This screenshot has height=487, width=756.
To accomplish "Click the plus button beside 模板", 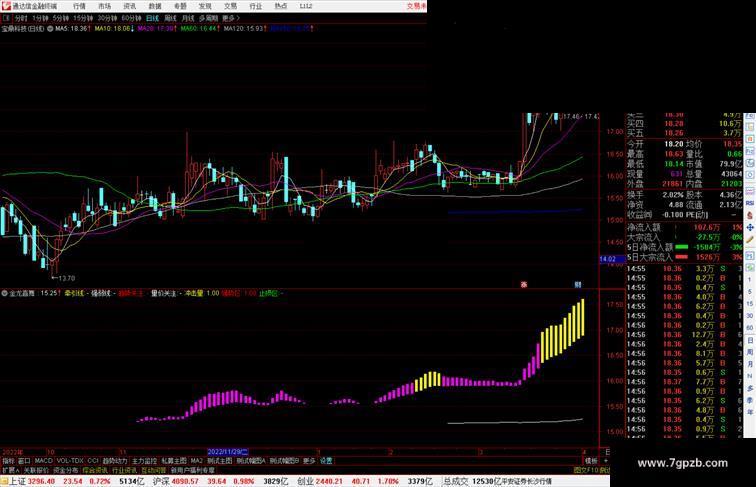I will (606, 461).
